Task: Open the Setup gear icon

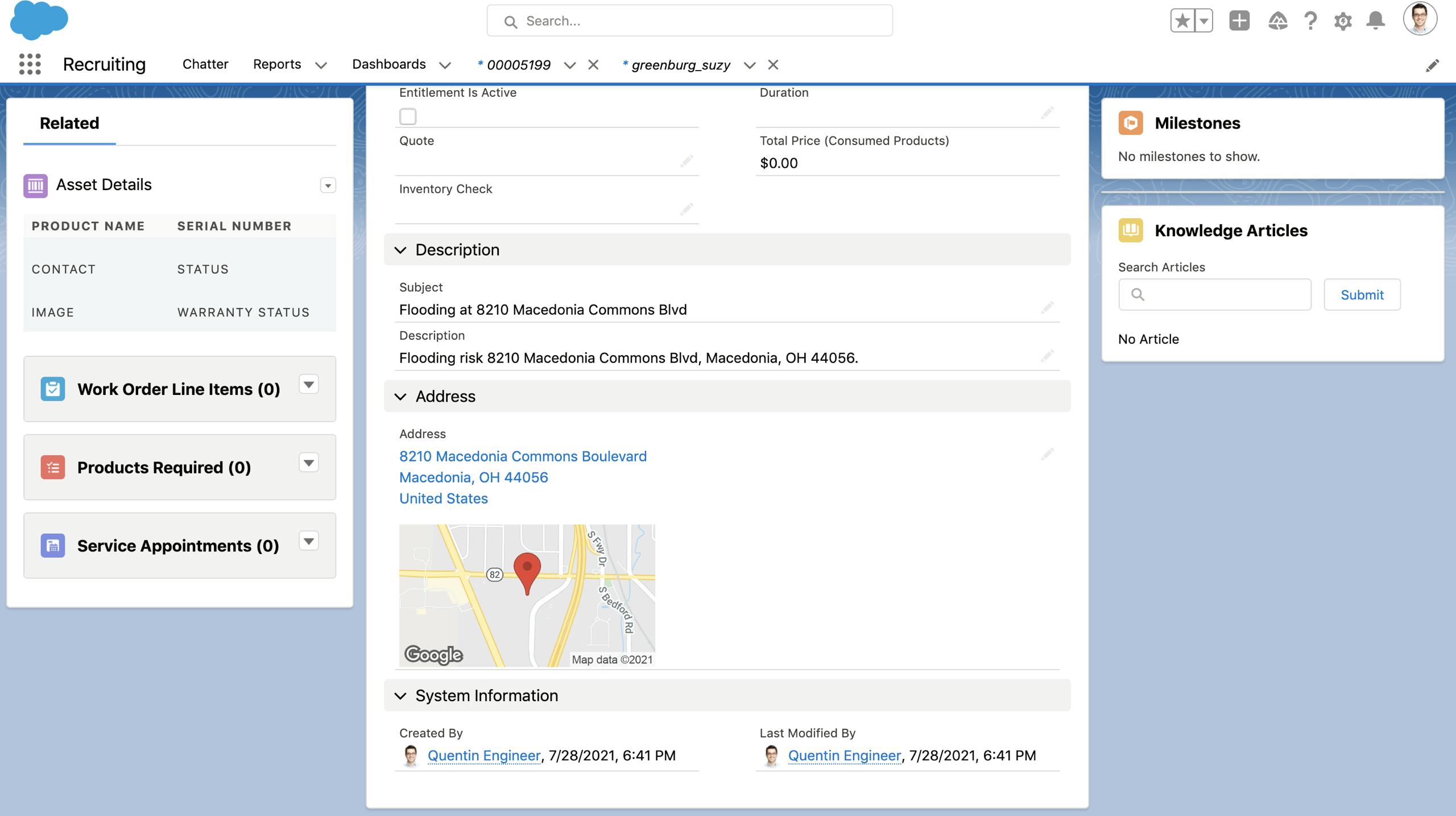Action: (x=1343, y=22)
